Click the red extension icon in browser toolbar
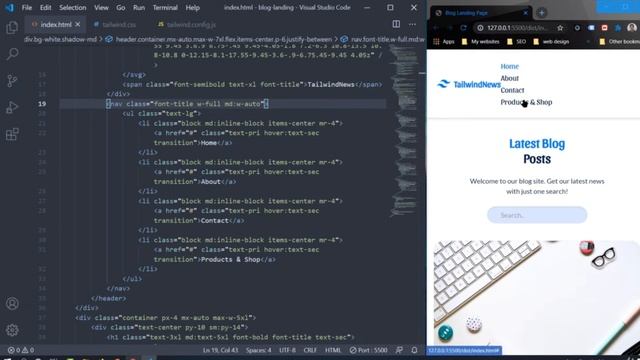 pos(604,28)
